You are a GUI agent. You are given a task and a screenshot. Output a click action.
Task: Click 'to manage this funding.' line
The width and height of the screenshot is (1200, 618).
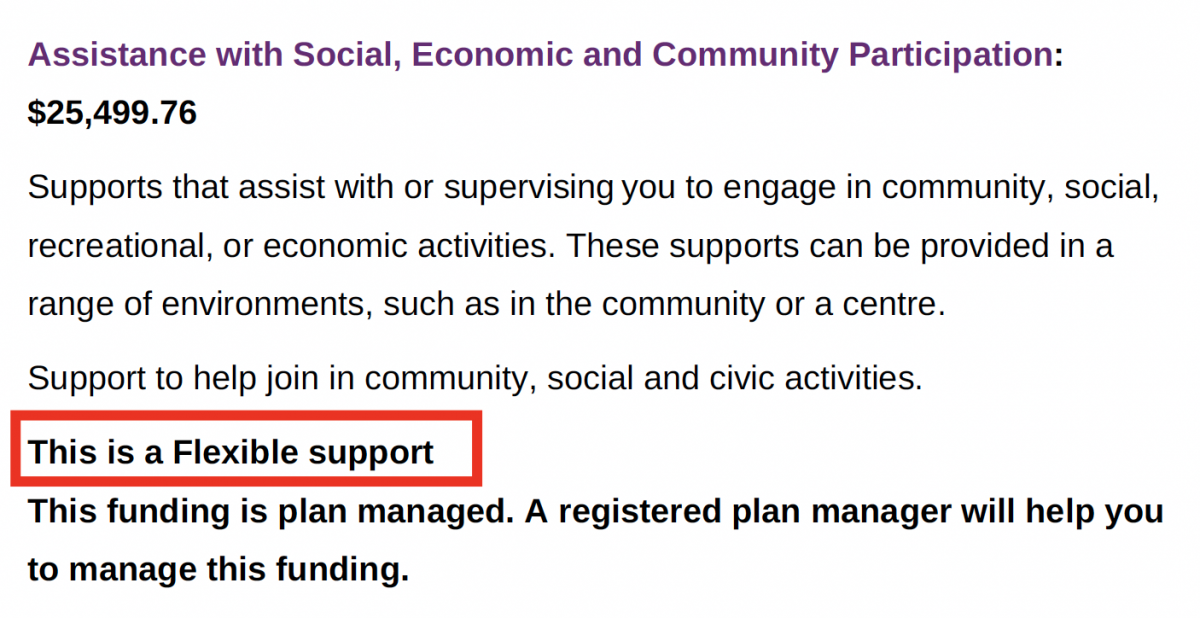point(218,570)
